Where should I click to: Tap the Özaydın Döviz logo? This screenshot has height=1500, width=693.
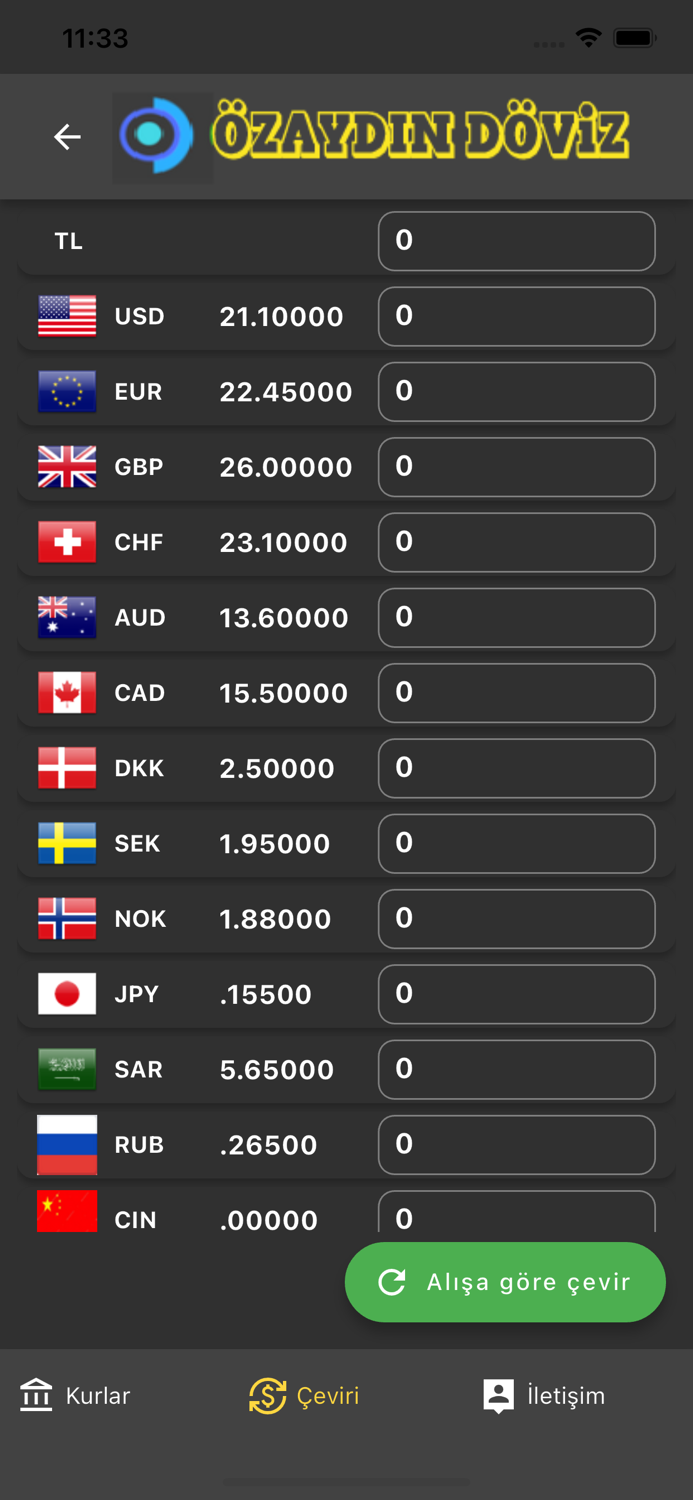372,137
